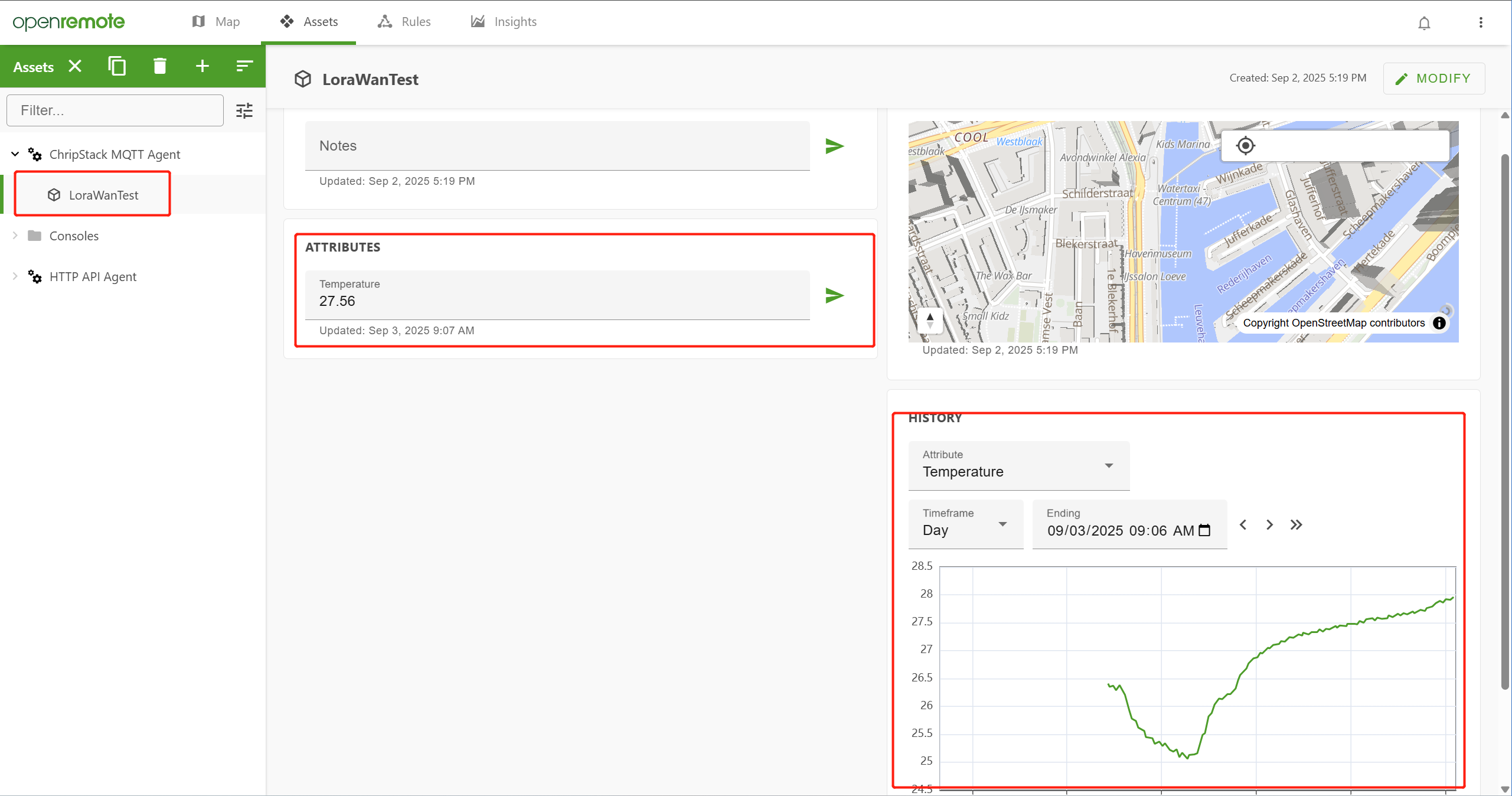Open map attribution info icon
The height and width of the screenshot is (796, 1512).
(x=1439, y=323)
